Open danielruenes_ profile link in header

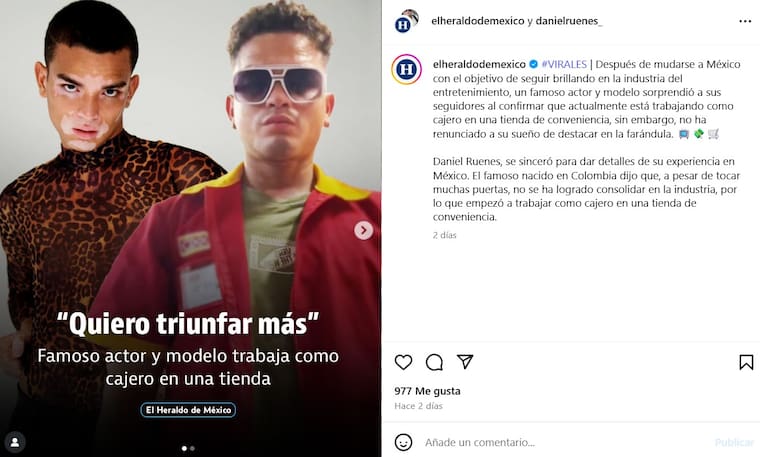pyautogui.click(x=569, y=21)
